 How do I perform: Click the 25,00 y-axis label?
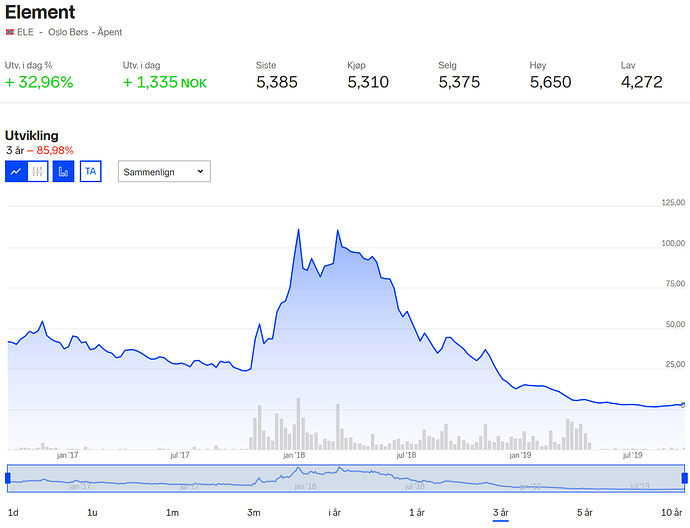pos(675,364)
